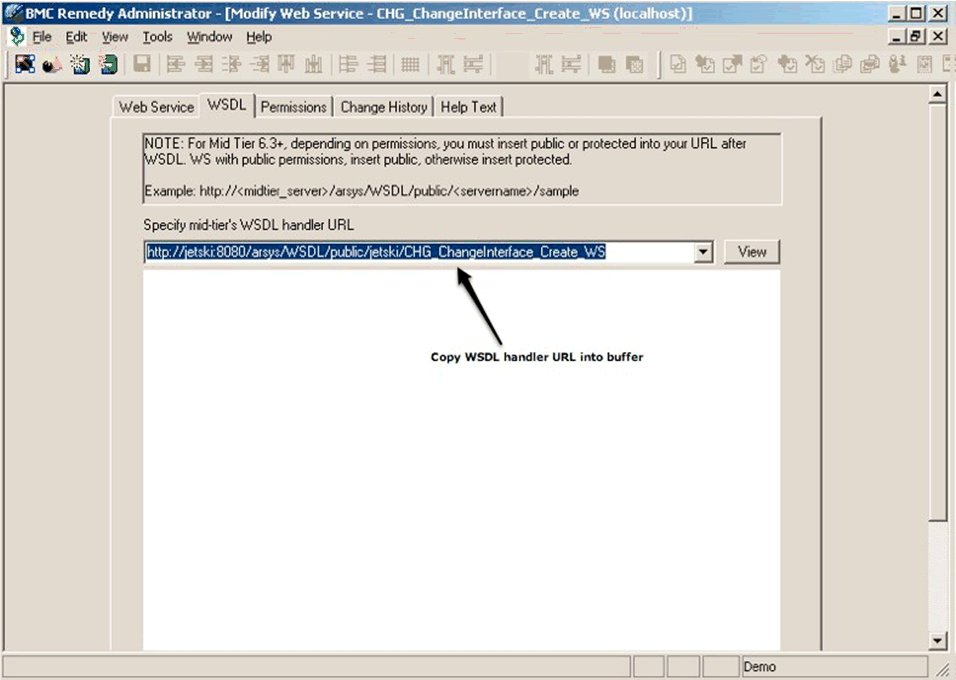The height and width of the screenshot is (680, 956).
Task: Click the resize grip in the status bar corner
Action: [x=943, y=668]
